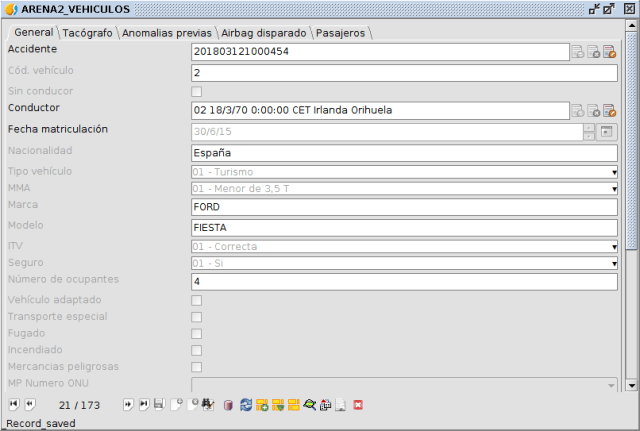
Task: Go to the first record
Action: (13, 405)
